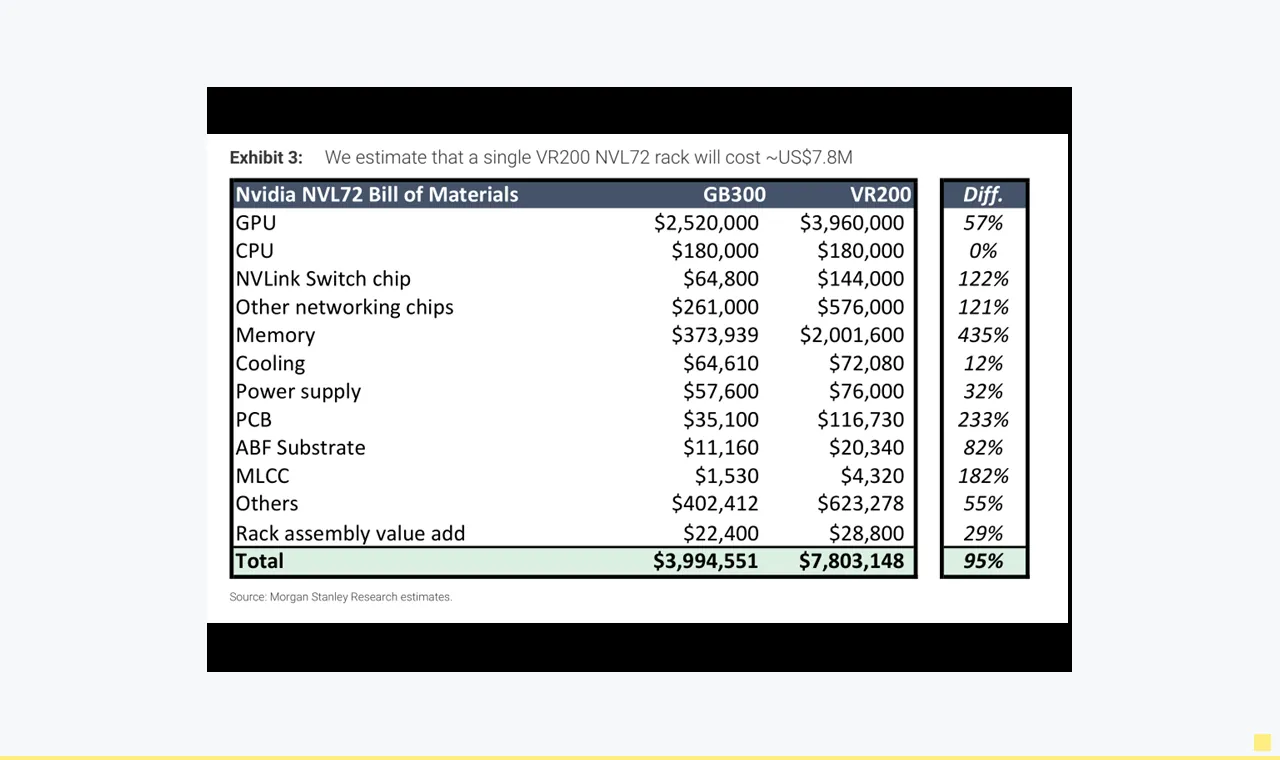The image size is (1280, 760).
Task: Select the GB300 column header
Action: click(x=734, y=194)
